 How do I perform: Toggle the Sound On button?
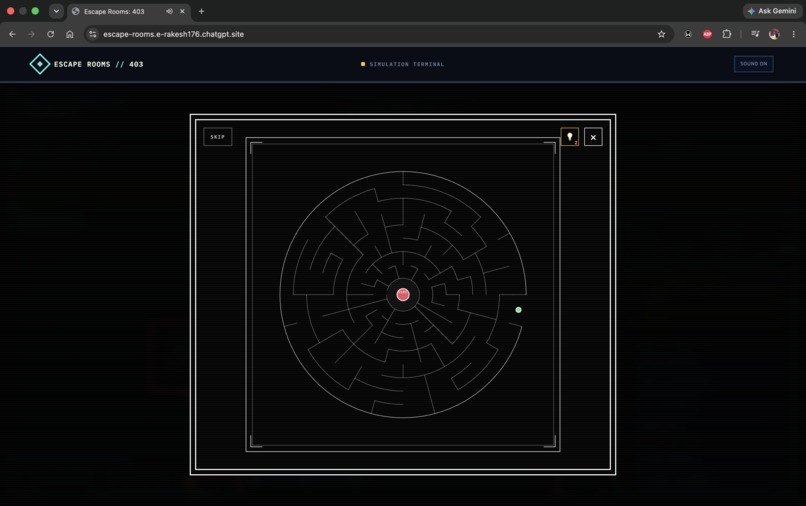(x=754, y=64)
